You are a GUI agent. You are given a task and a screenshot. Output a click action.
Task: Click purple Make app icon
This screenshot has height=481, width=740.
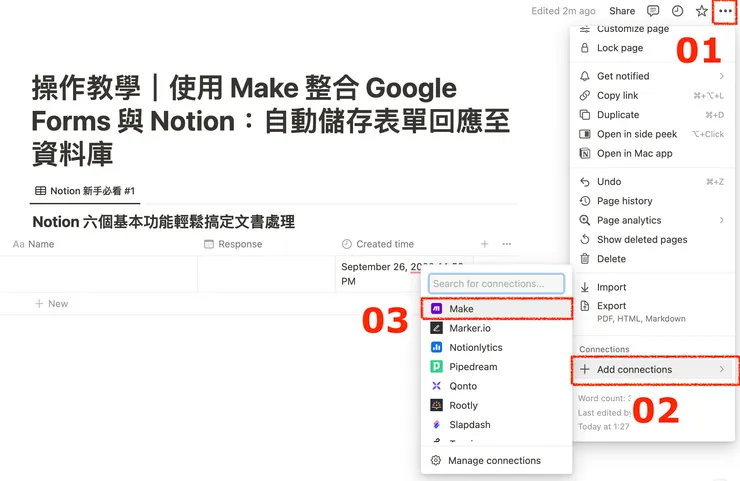click(436, 309)
